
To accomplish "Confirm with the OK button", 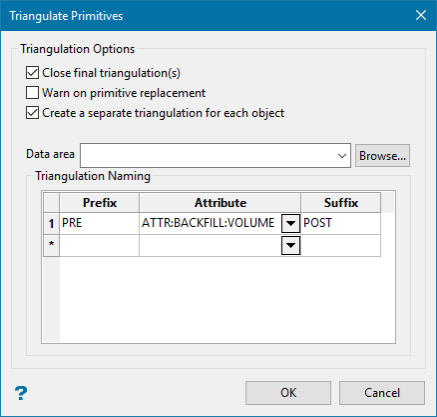I will [288, 393].
